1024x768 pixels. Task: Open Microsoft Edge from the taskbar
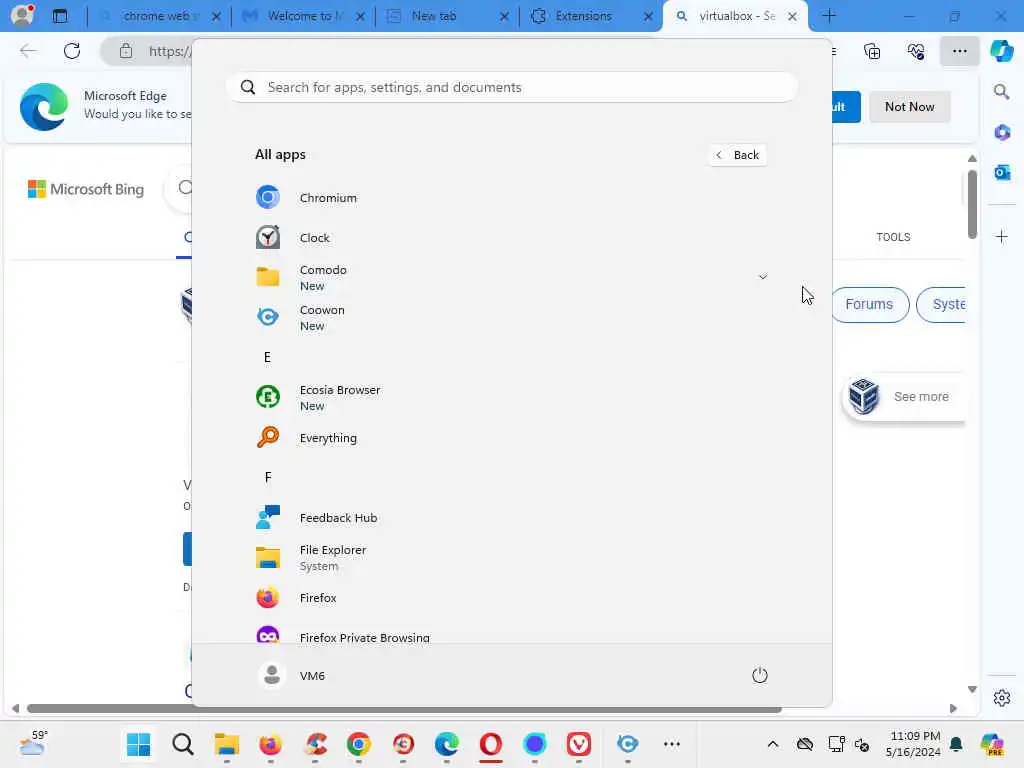[x=447, y=744]
